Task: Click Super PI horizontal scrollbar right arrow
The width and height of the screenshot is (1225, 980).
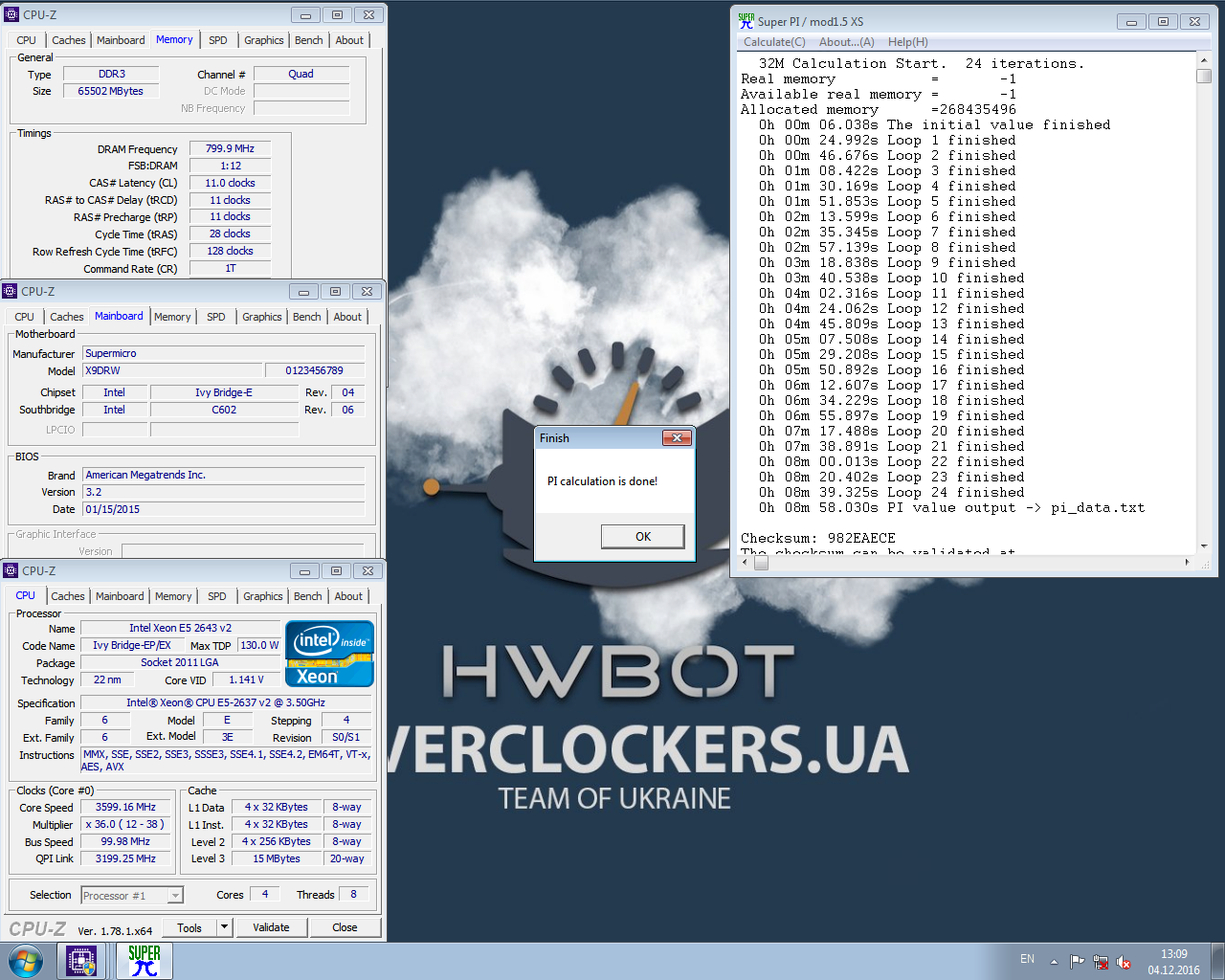Action: (1188, 563)
